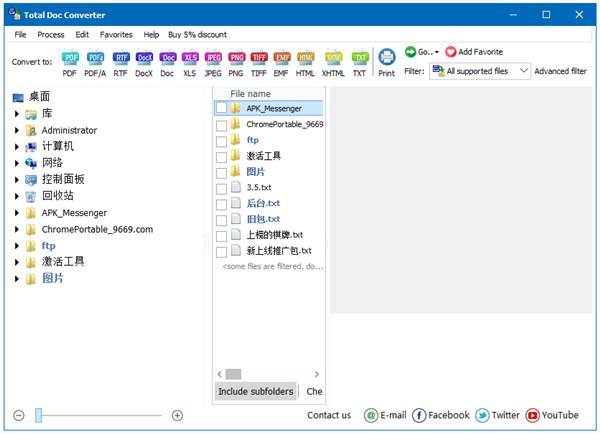Click the green Go arrow icon
The width and height of the screenshot is (600, 434).
tap(410, 52)
